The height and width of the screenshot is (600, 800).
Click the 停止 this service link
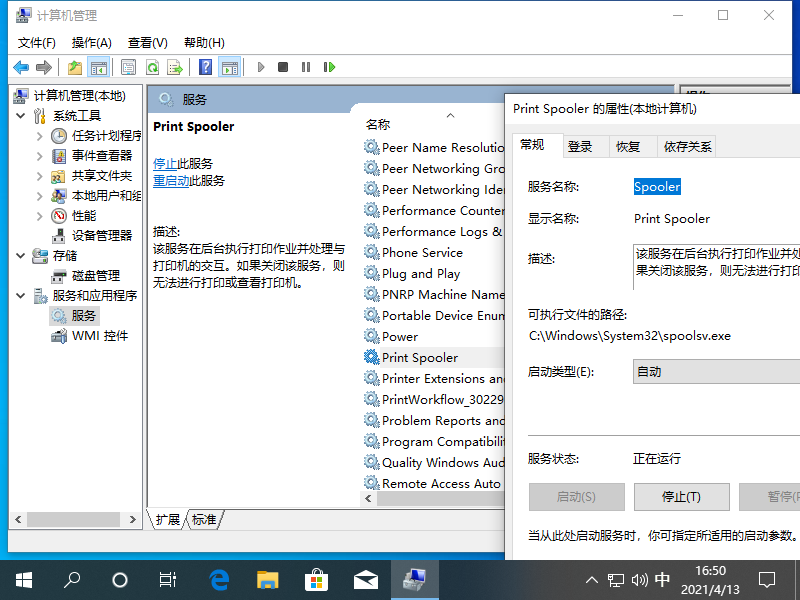click(165, 164)
